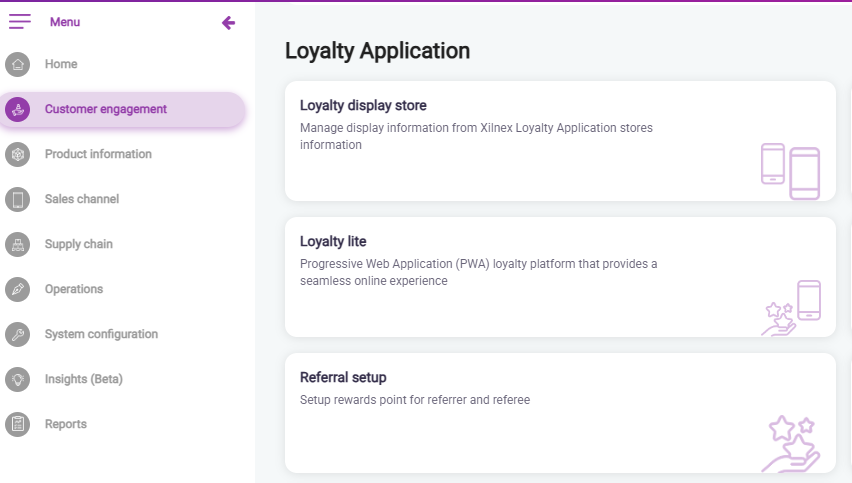852x483 pixels.
Task: Click the Customer engagement sidebar icon
Action: click(17, 110)
